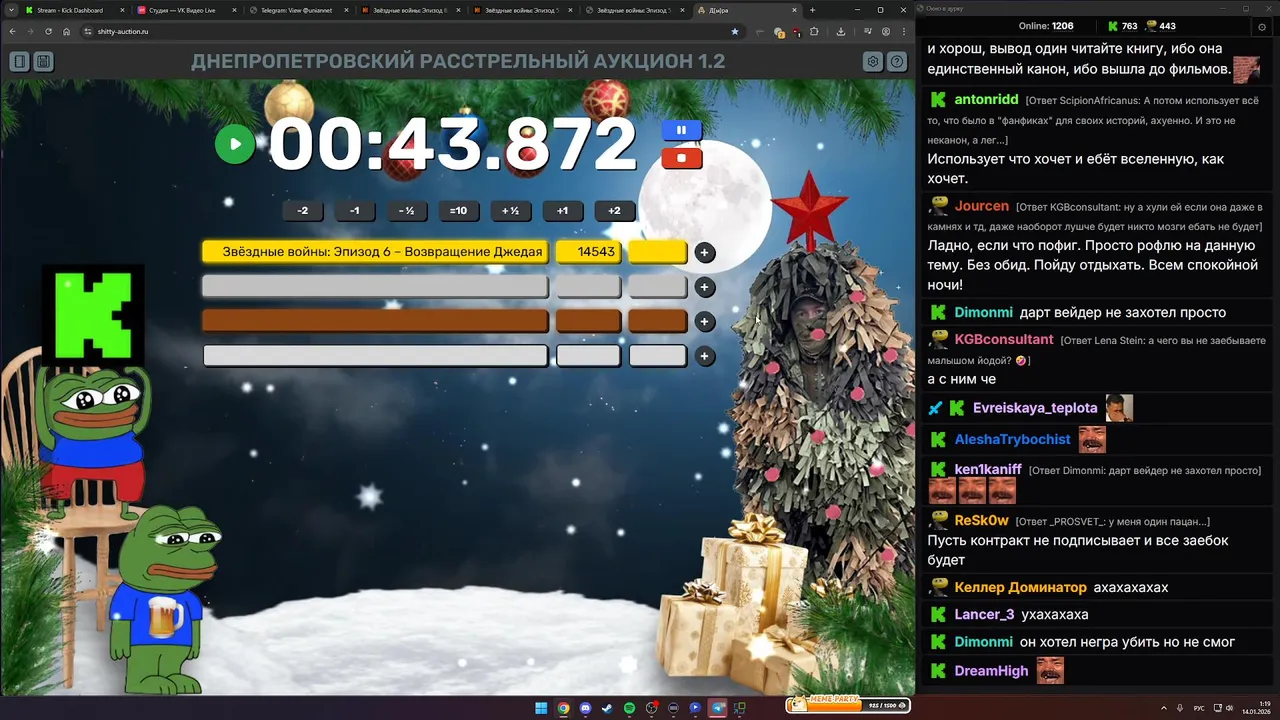The image size is (1280, 720).
Task: Open Steam from the taskbar
Action: (607, 708)
